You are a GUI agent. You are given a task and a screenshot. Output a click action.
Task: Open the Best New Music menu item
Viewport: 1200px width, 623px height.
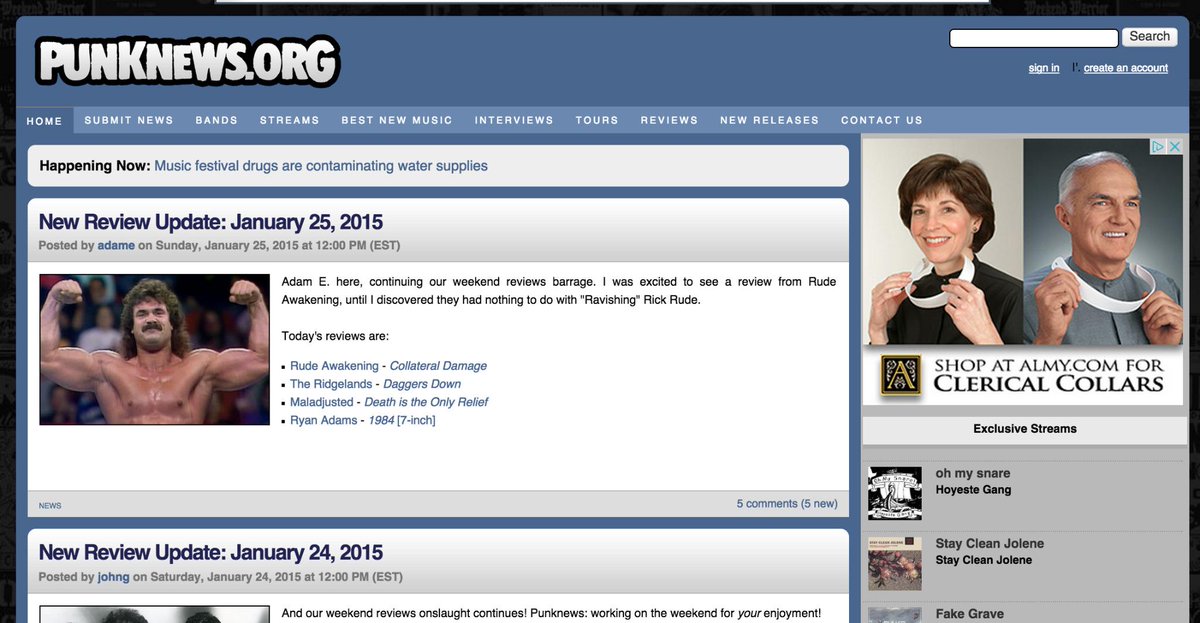(397, 120)
